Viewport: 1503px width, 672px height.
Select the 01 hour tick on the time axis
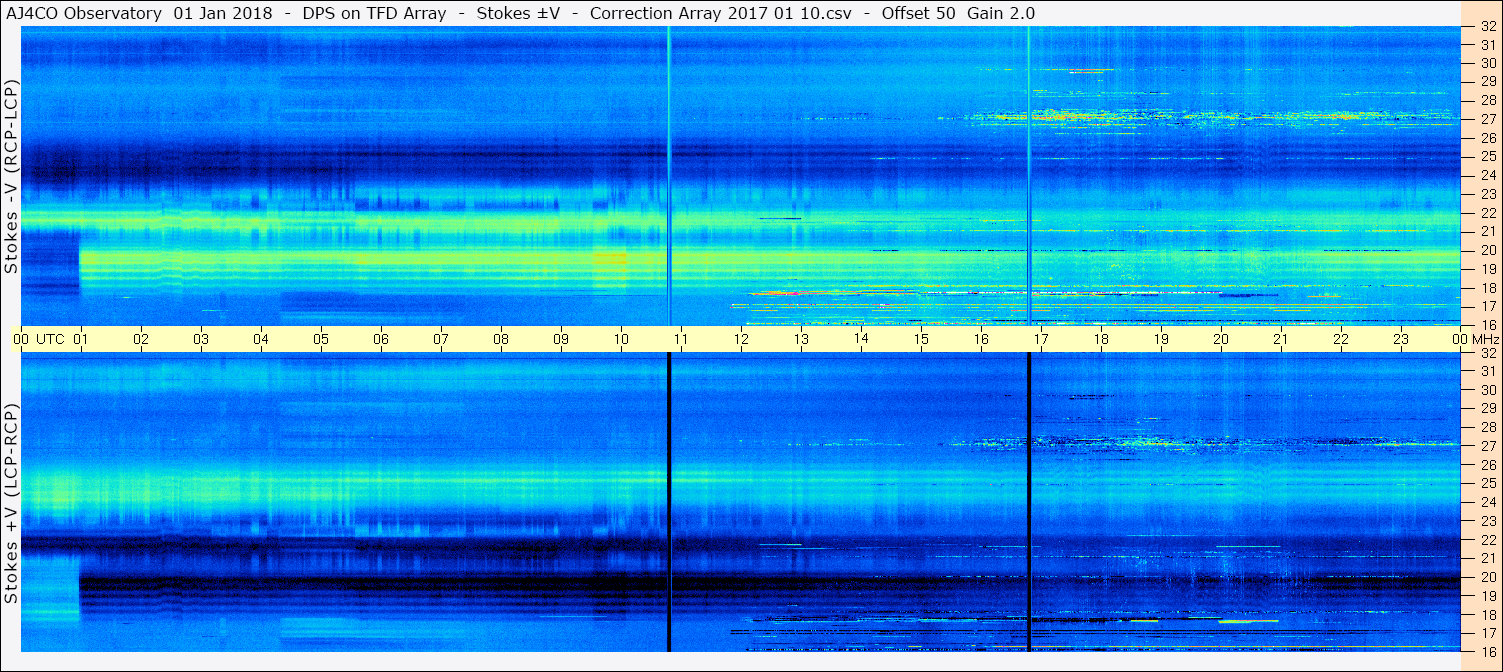click(x=81, y=339)
